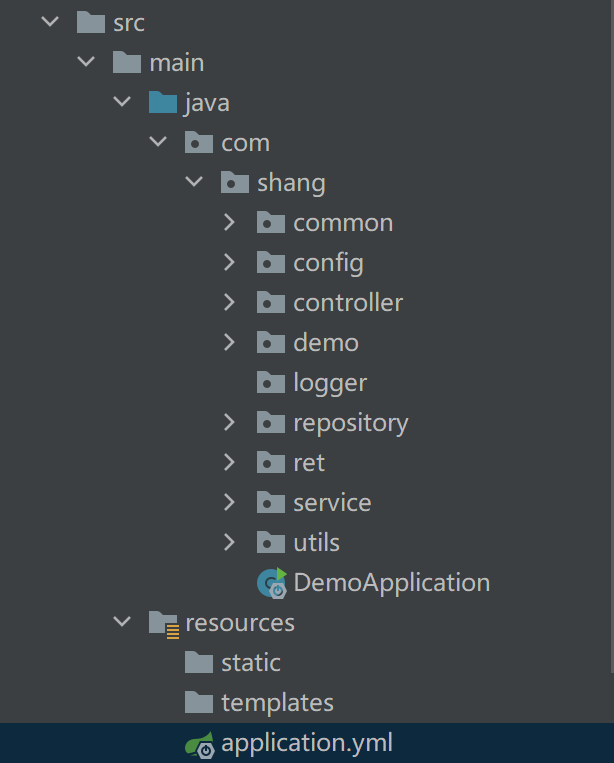
Task: Collapse the src folder
Action: tap(50, 22)
